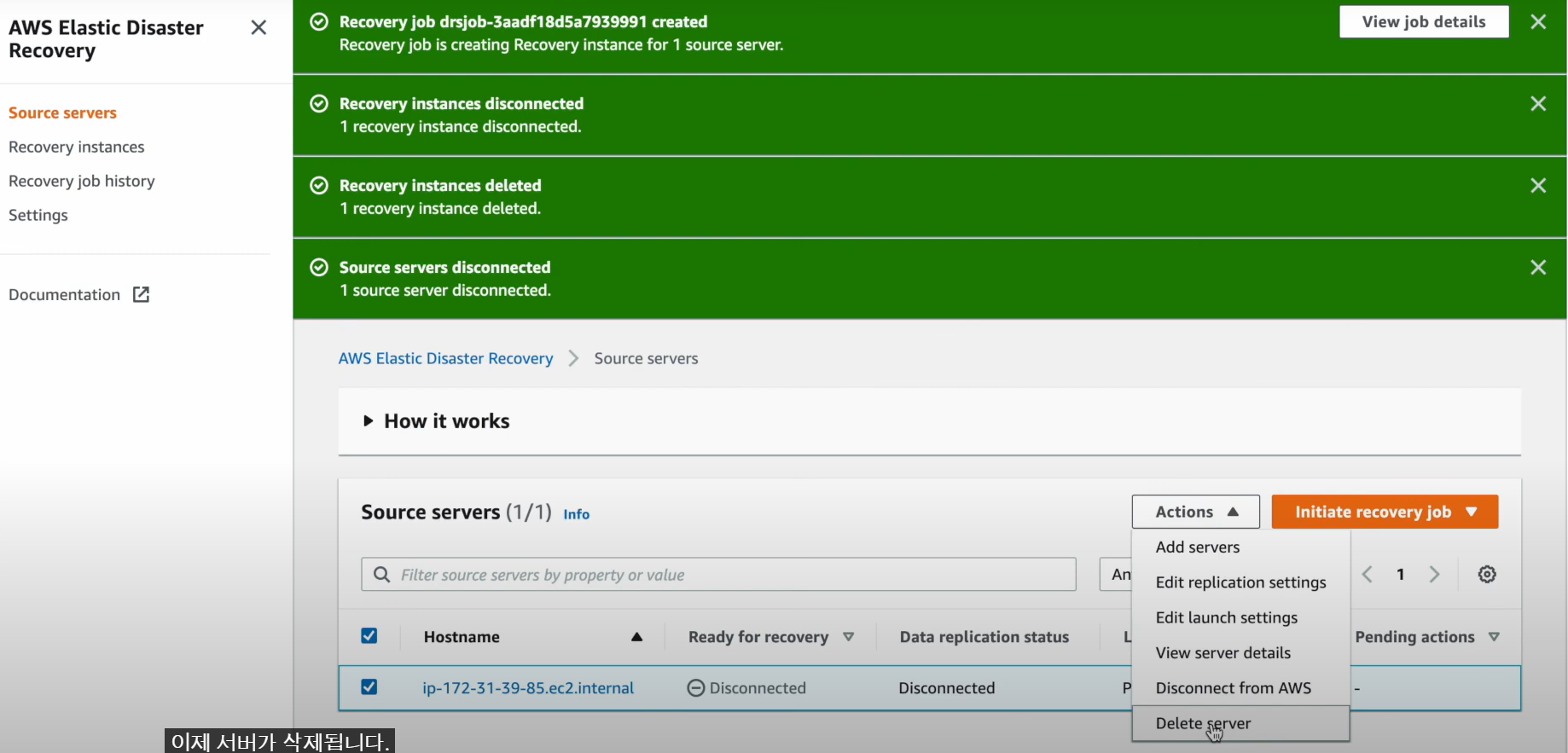Click the Disconnected data replication status cell
This screenshot has height=753, width=1568.
(x=947, y=688)
